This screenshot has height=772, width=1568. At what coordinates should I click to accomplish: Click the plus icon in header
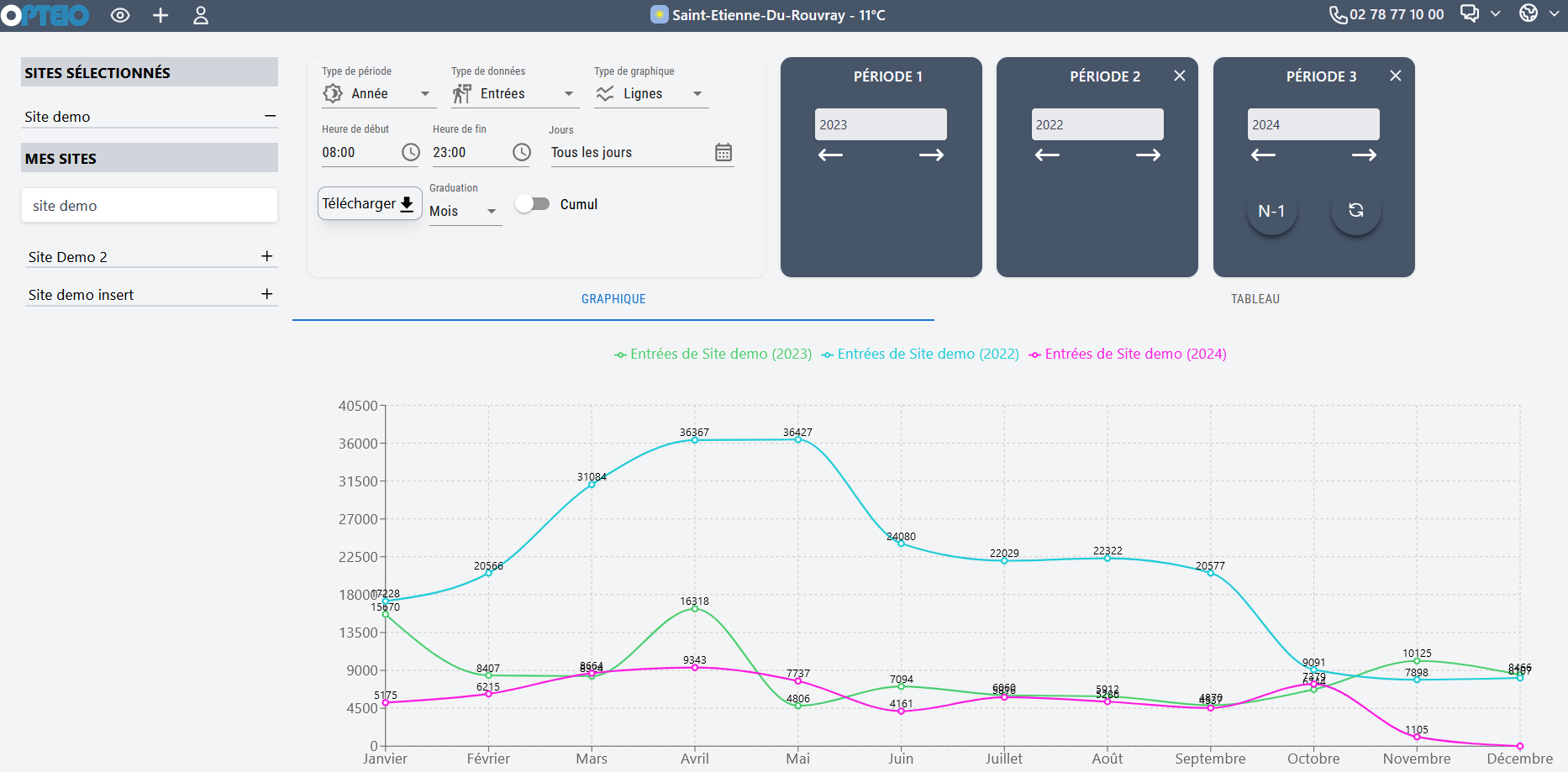point(160,15)
